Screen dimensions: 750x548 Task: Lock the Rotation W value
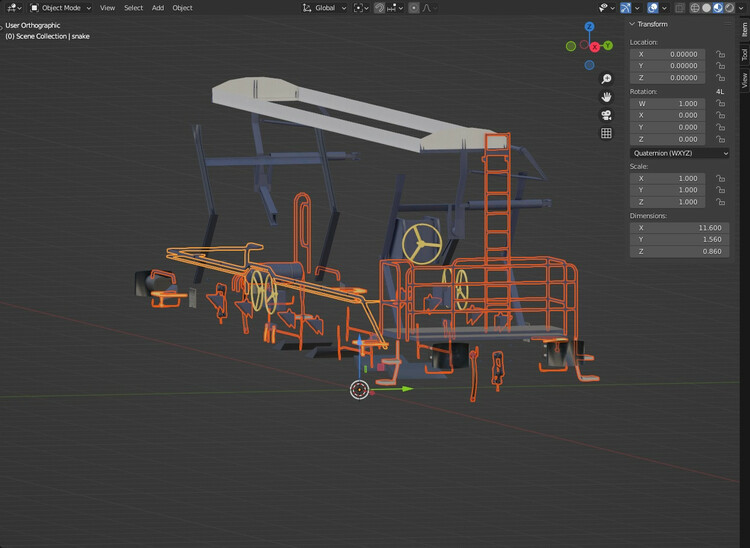click(720, 104)
